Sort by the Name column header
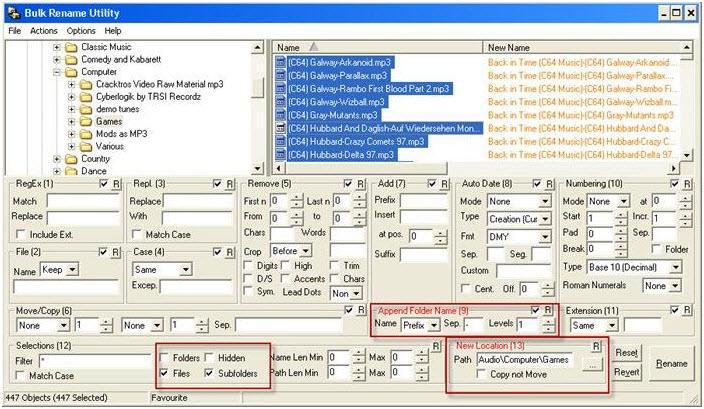This screenshot has width=704, height=409. (x=377, y=48)
